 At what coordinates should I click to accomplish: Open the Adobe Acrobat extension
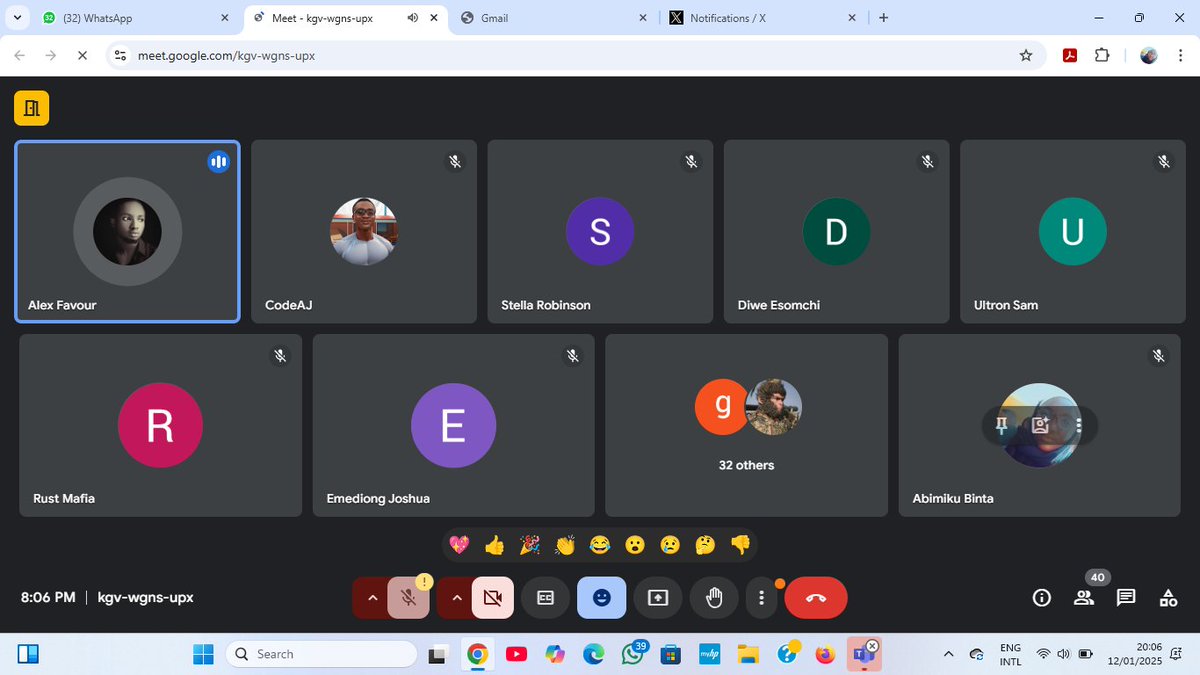tap(1069, 56)
